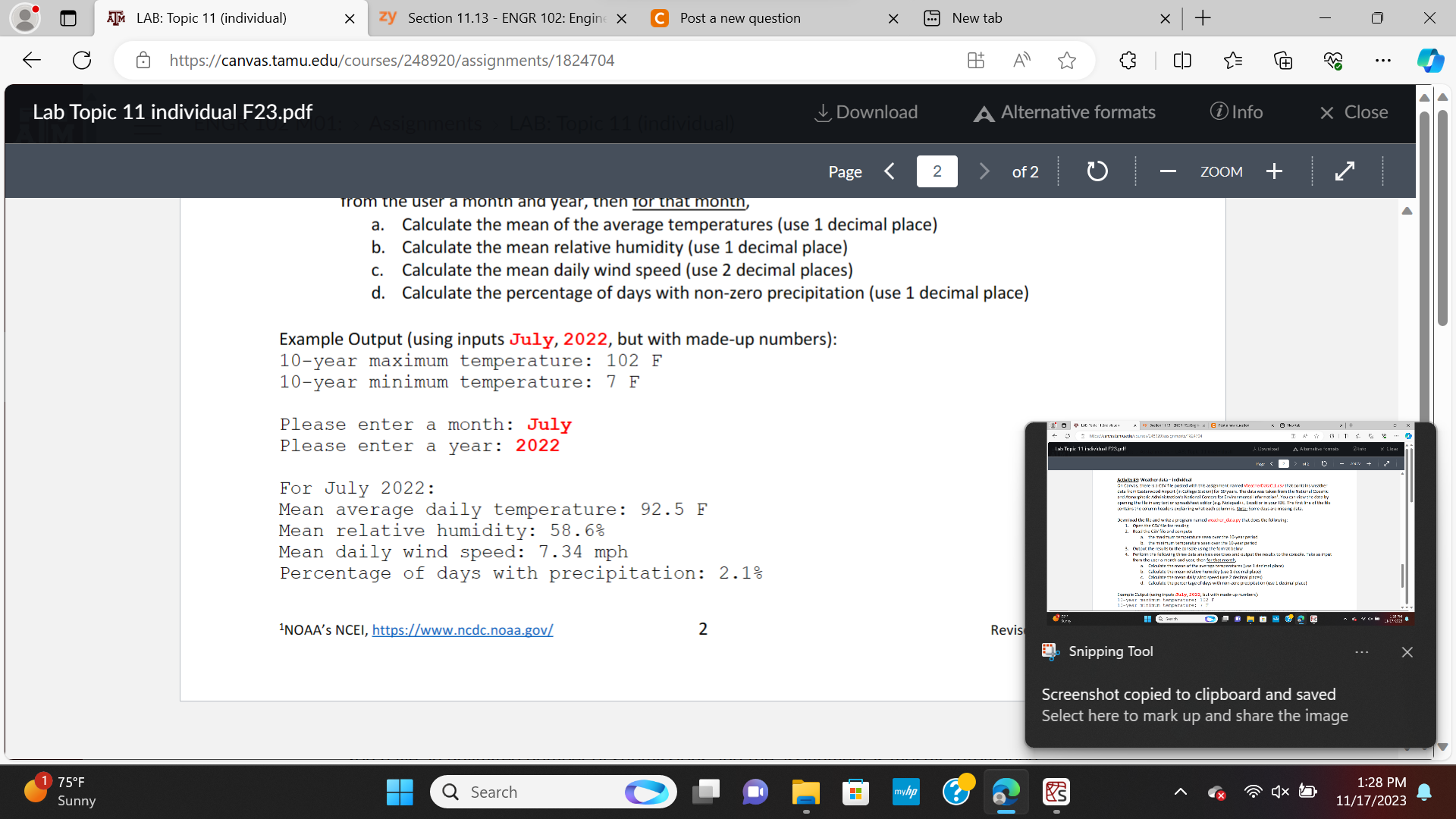Open File Explorer from taskbar
The height and width of the screenshot is (819, 1456).
(x=805, y=792)
